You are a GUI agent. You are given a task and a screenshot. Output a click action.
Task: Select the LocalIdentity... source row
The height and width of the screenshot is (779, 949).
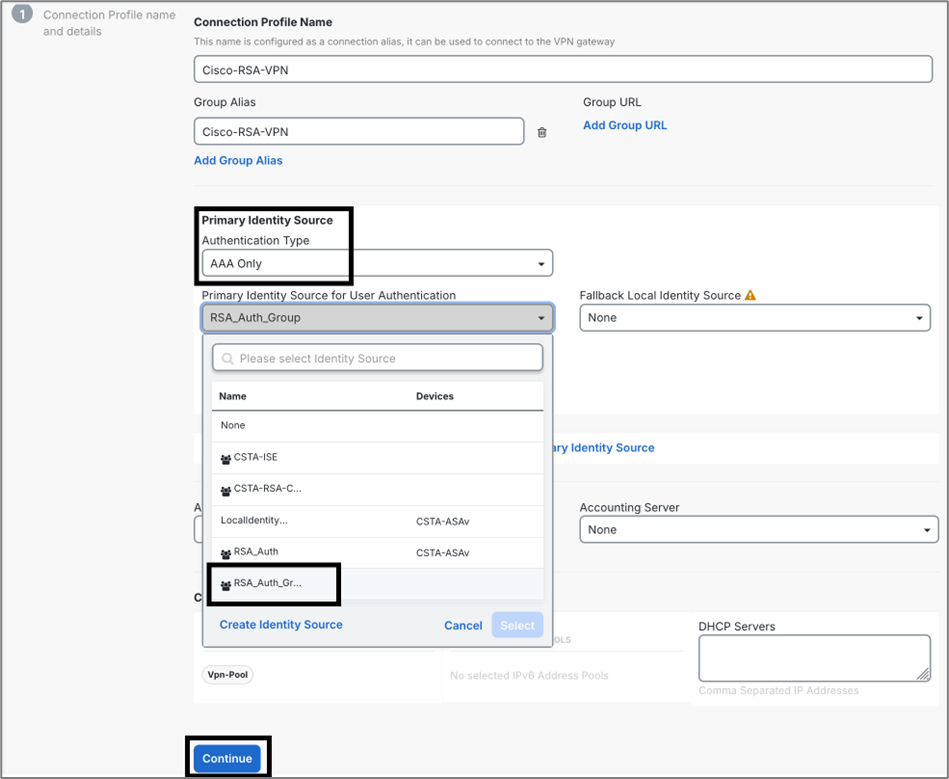(254, 521)
